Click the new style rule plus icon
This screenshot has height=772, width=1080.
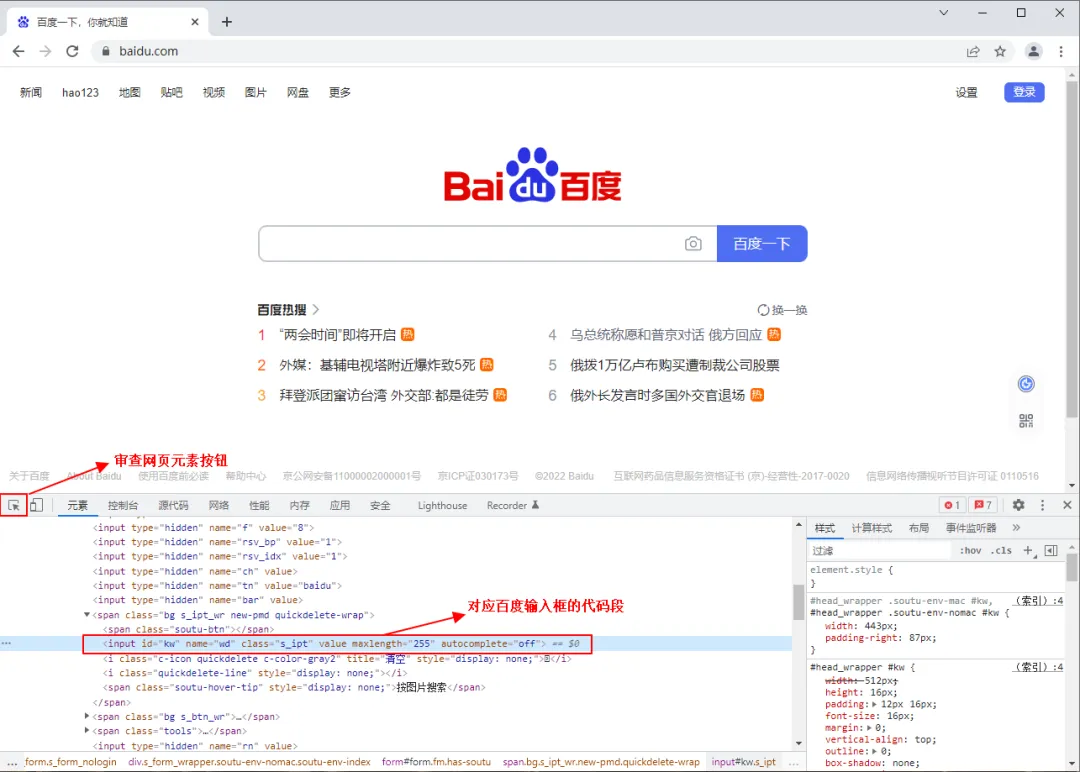tap(1028, 550)
